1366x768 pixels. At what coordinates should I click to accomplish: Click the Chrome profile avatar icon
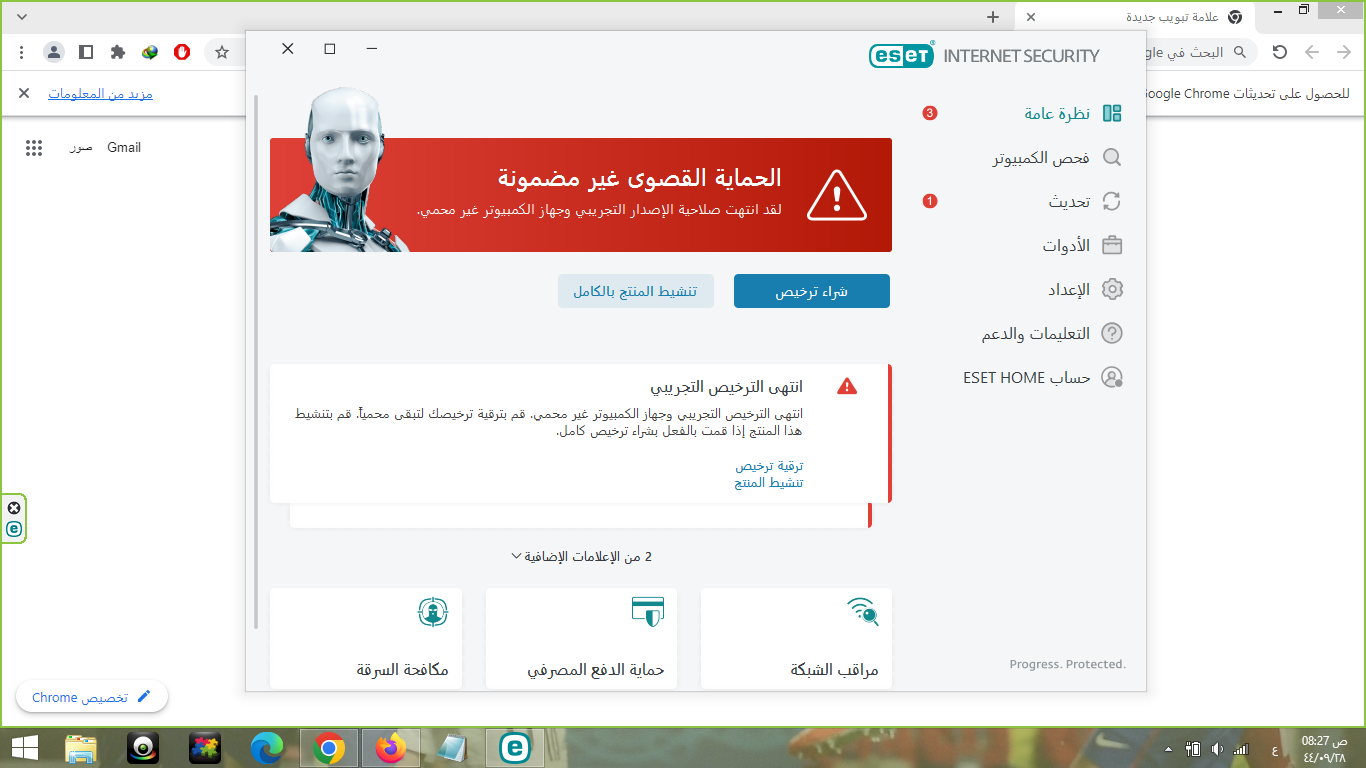54,51
